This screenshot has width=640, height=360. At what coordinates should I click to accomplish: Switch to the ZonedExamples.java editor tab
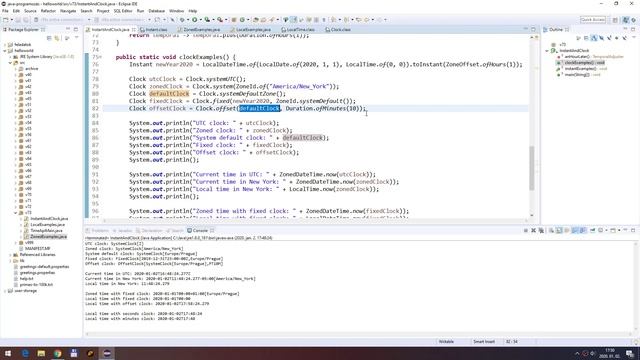(199, 29)
